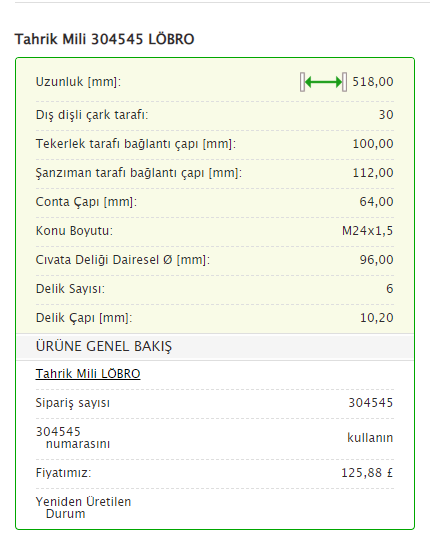Click the kullanın text
This screenshot has height=540, width=430.
[370, 437]
